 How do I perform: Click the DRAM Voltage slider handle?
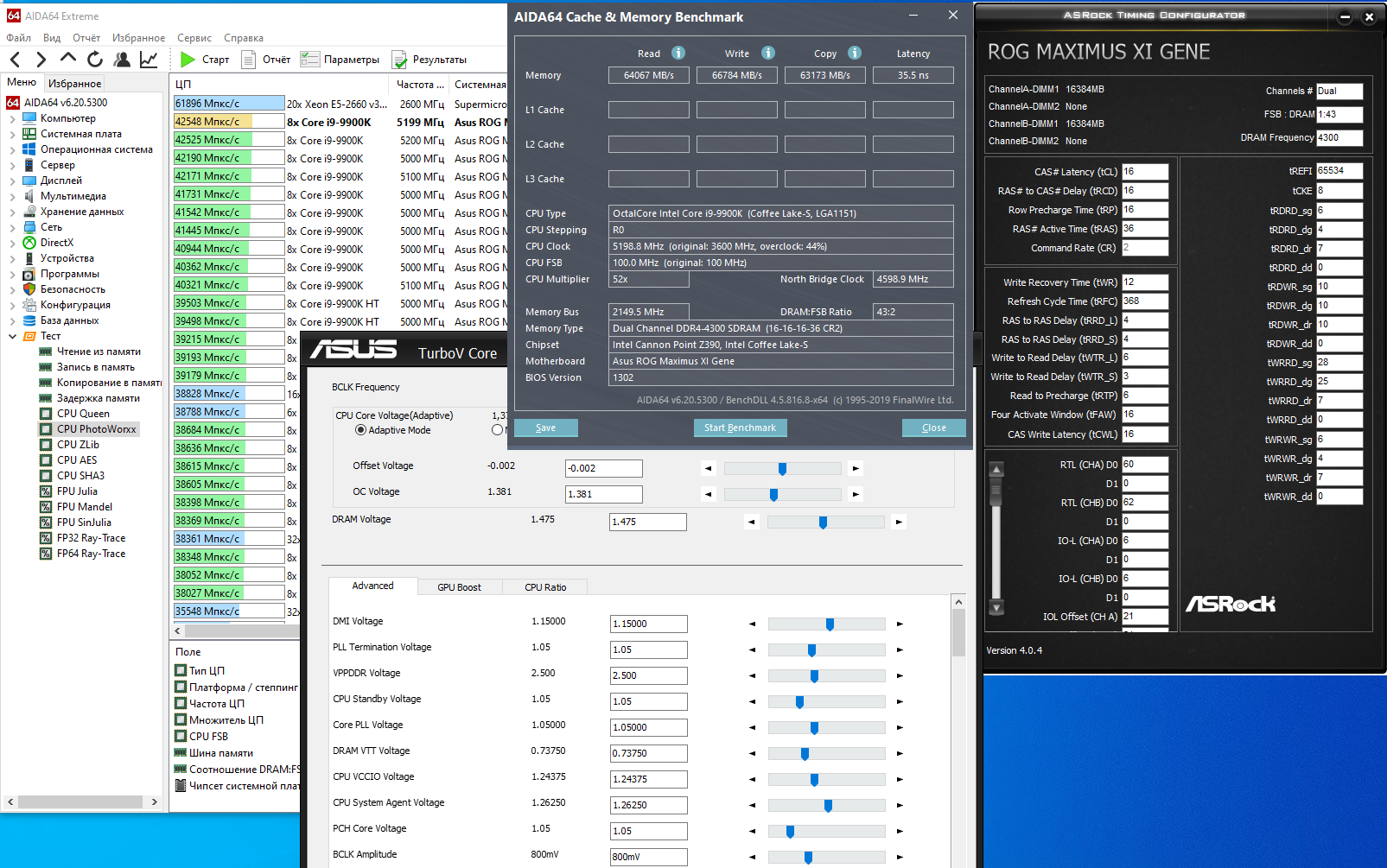coord(823,523)
